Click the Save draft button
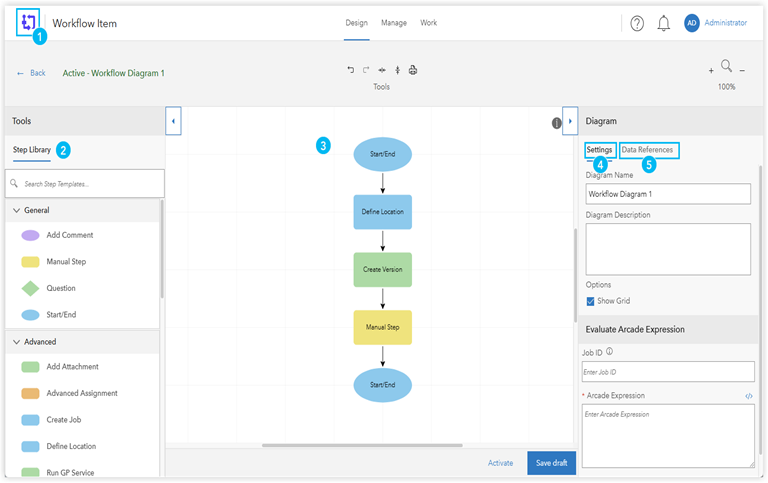This screenshot has height=483, width=768. (x=551, y=462)
